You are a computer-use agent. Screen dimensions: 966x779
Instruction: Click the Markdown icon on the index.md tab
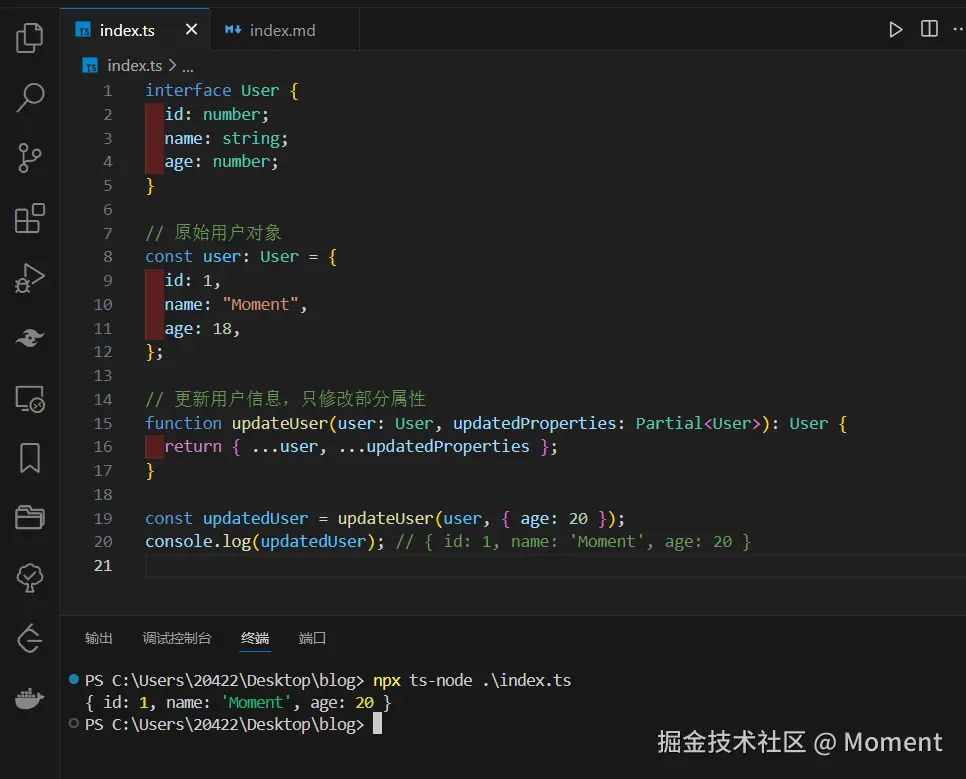(232, 30)
